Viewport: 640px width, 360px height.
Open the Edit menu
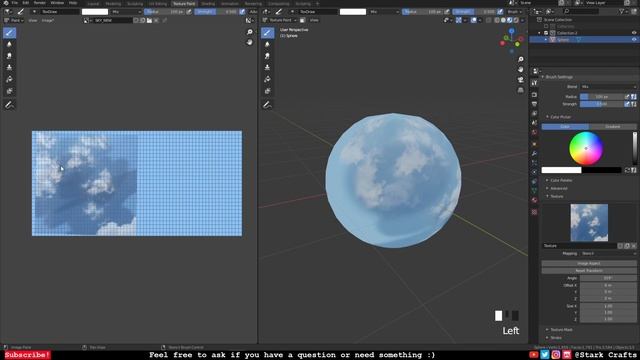pos(25,3)
